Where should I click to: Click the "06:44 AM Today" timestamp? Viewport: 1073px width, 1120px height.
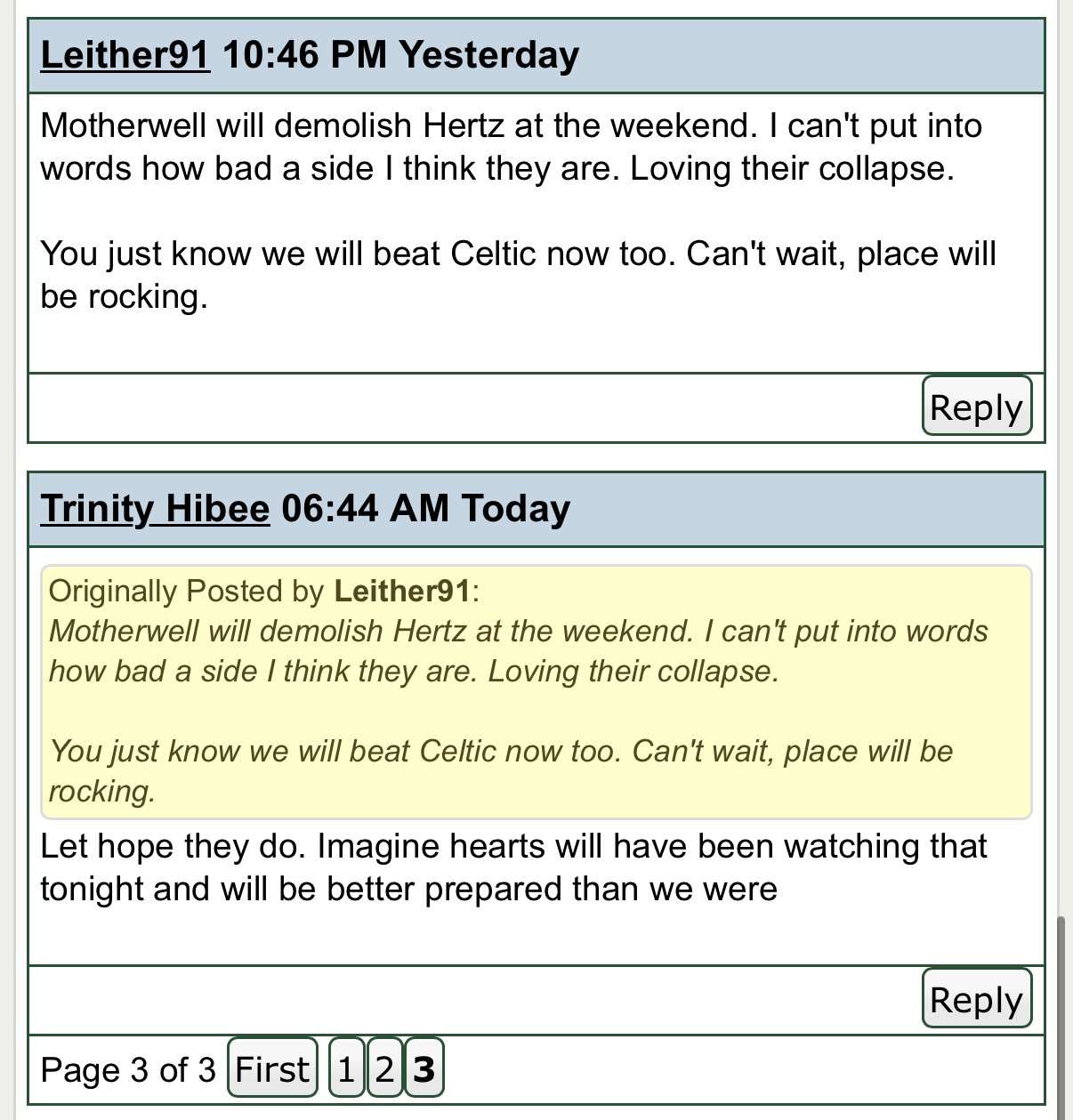(425, 509)
